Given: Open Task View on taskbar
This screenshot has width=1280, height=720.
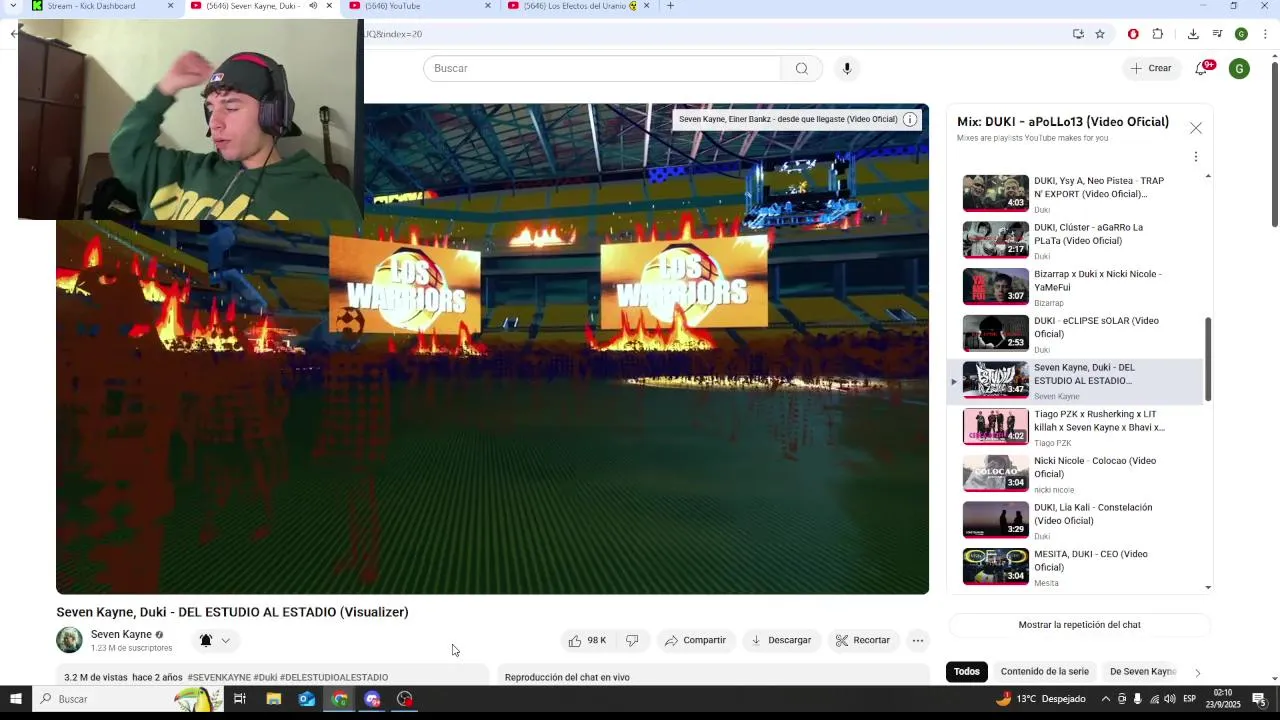Looking at the screenshot, I should click(240, 699).
